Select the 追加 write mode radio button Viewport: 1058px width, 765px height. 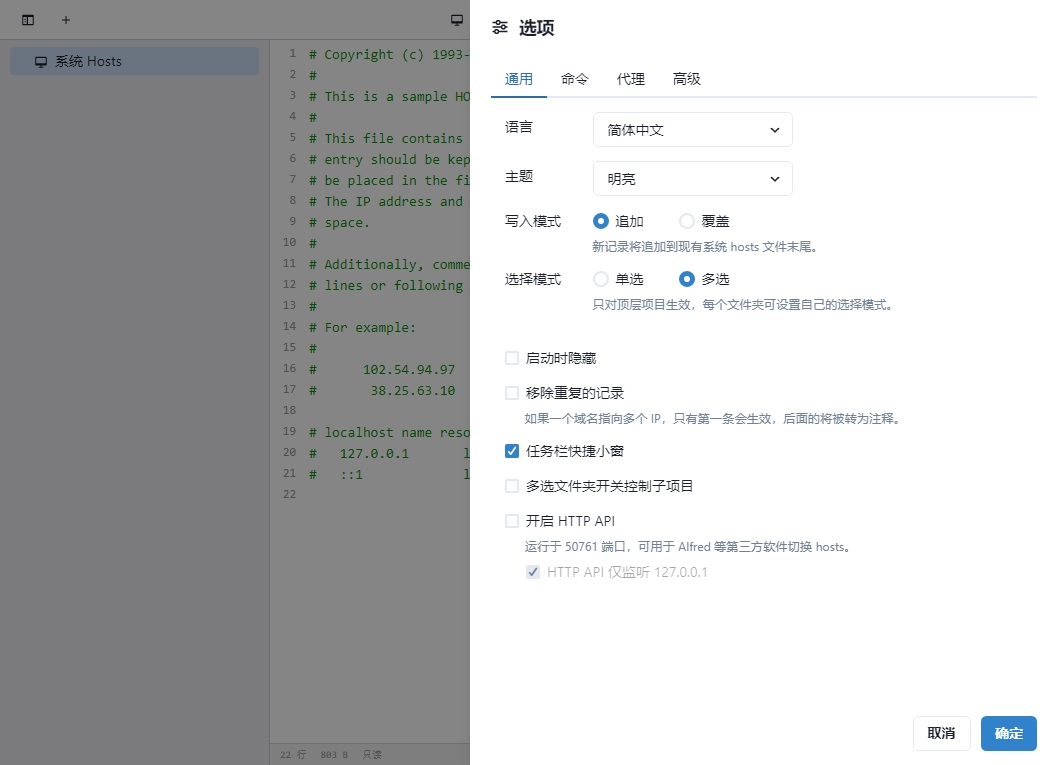click(601, 221)
